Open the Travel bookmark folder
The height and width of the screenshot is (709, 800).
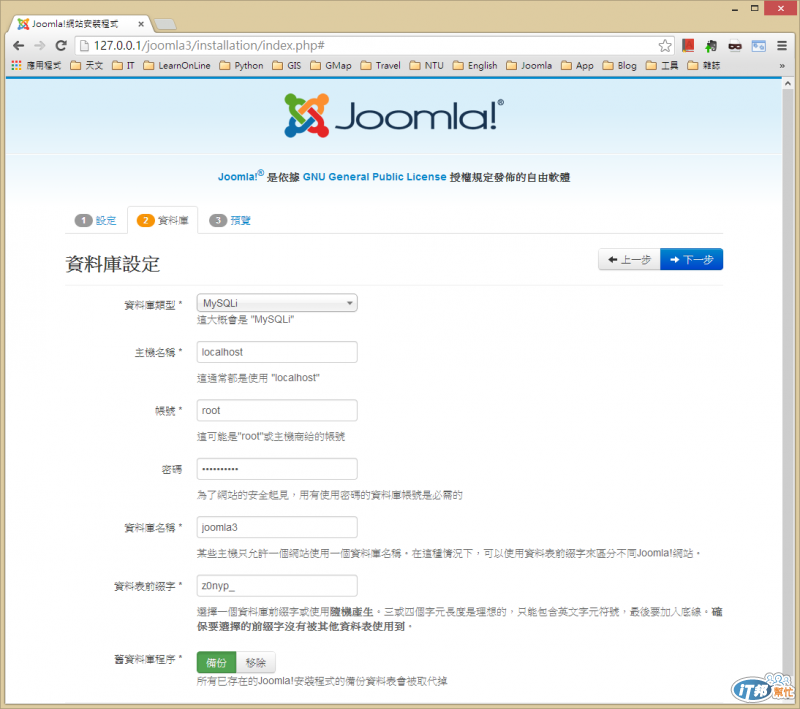pos(381,65)
